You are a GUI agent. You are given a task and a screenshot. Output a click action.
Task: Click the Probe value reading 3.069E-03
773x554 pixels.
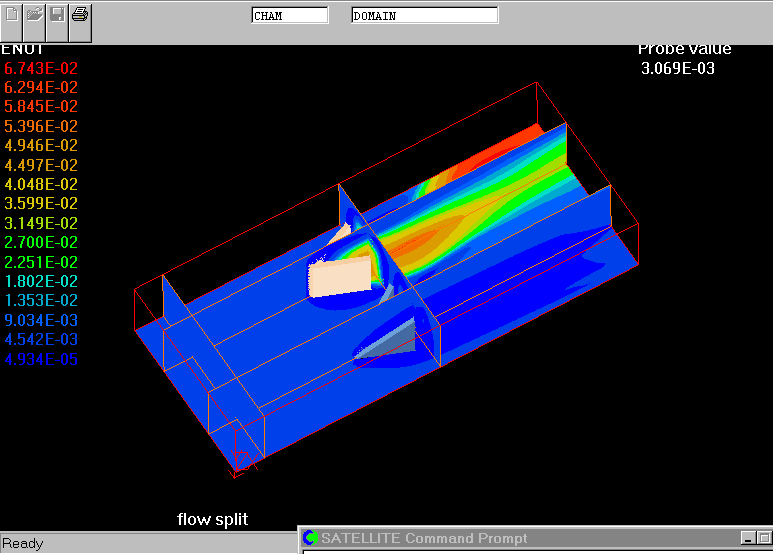(x=678, y=68)
